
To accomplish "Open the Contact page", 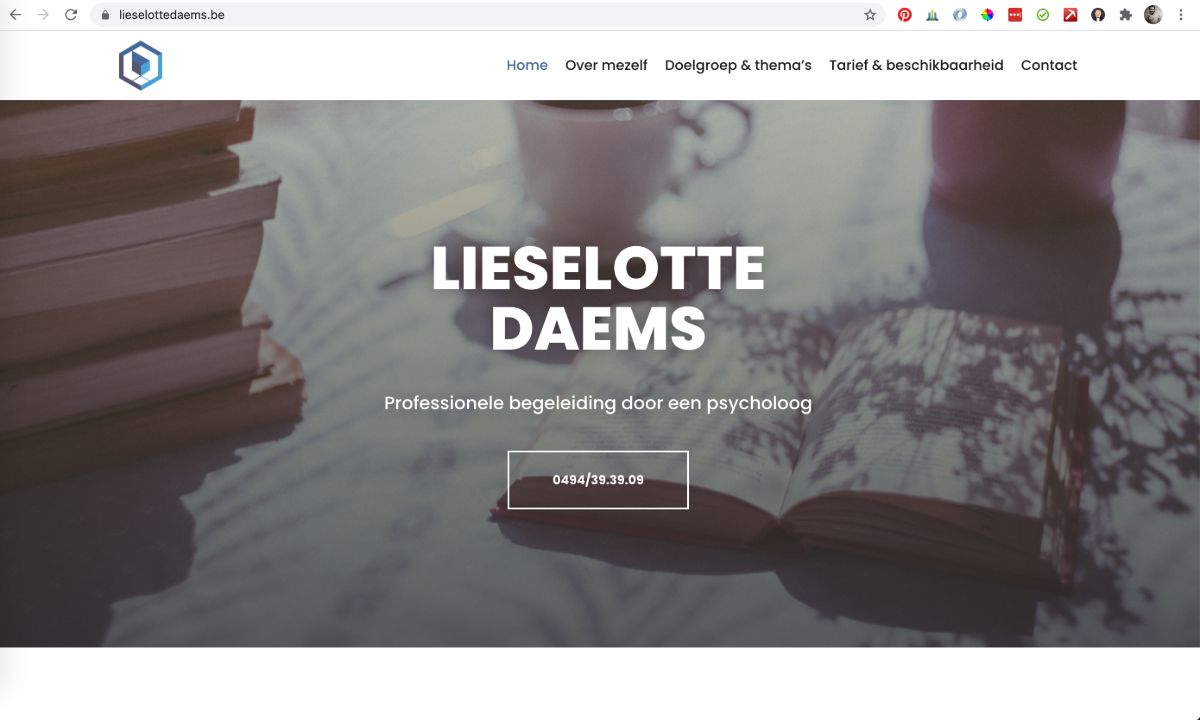I will [1049, 65].
